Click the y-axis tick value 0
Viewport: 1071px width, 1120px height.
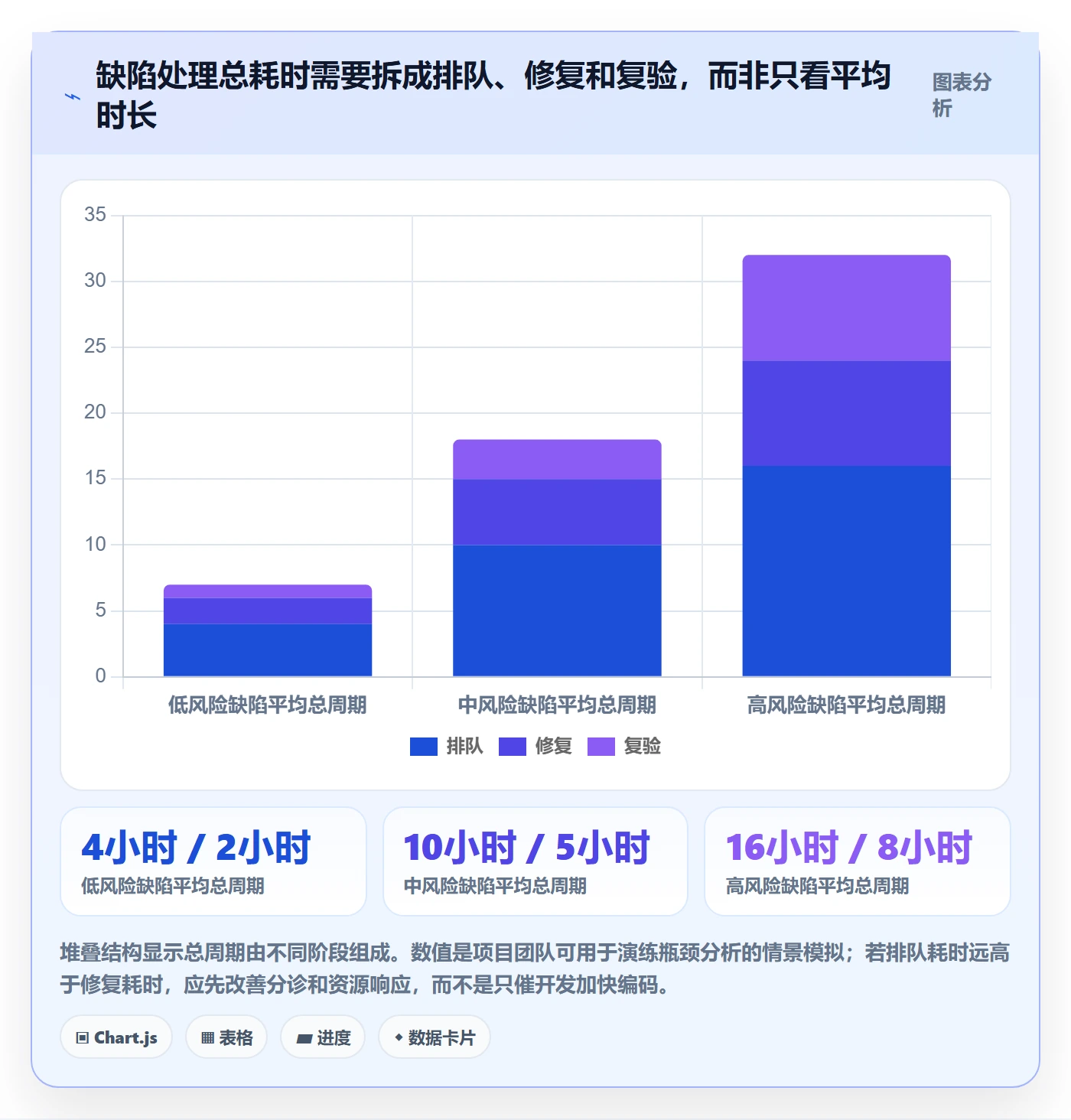pos(101,676)
